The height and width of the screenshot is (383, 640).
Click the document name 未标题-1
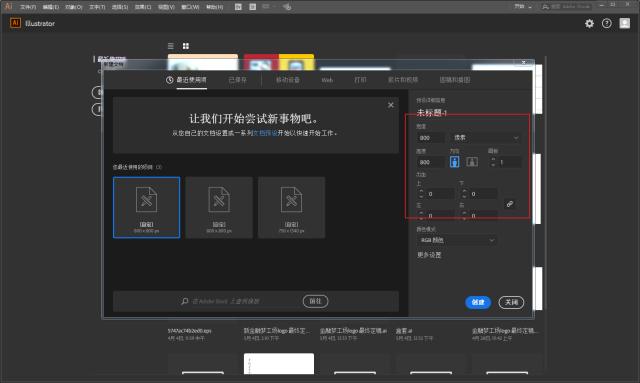[431, 113]
